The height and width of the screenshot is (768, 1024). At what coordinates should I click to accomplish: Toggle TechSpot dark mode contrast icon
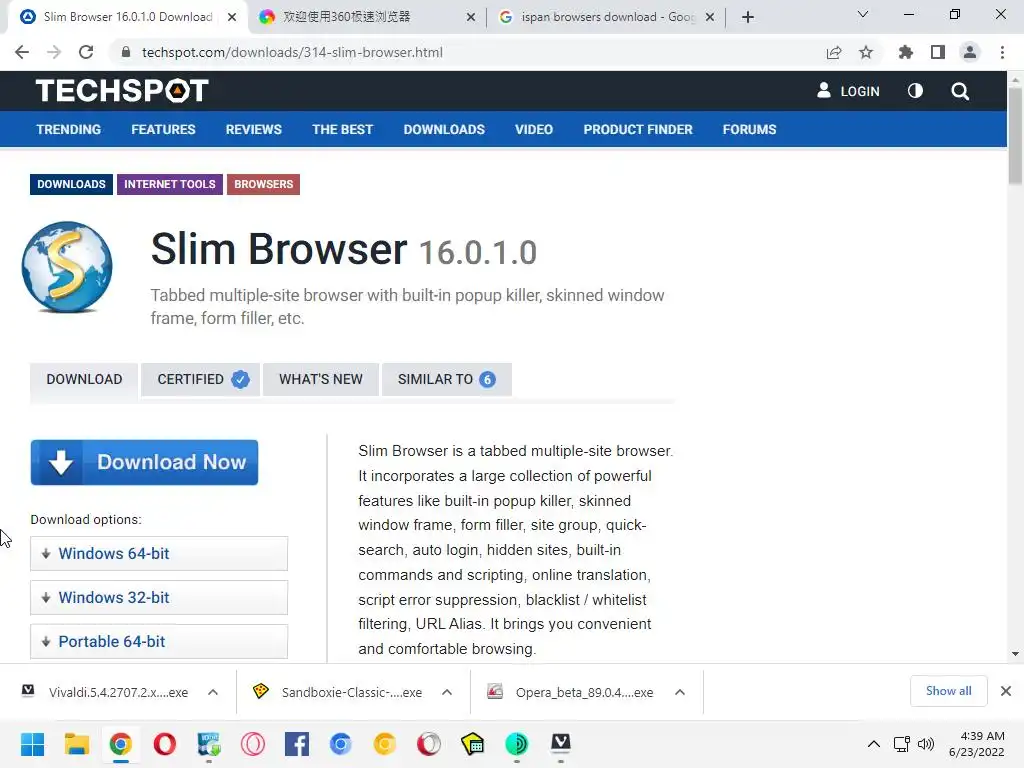[916, 91]
